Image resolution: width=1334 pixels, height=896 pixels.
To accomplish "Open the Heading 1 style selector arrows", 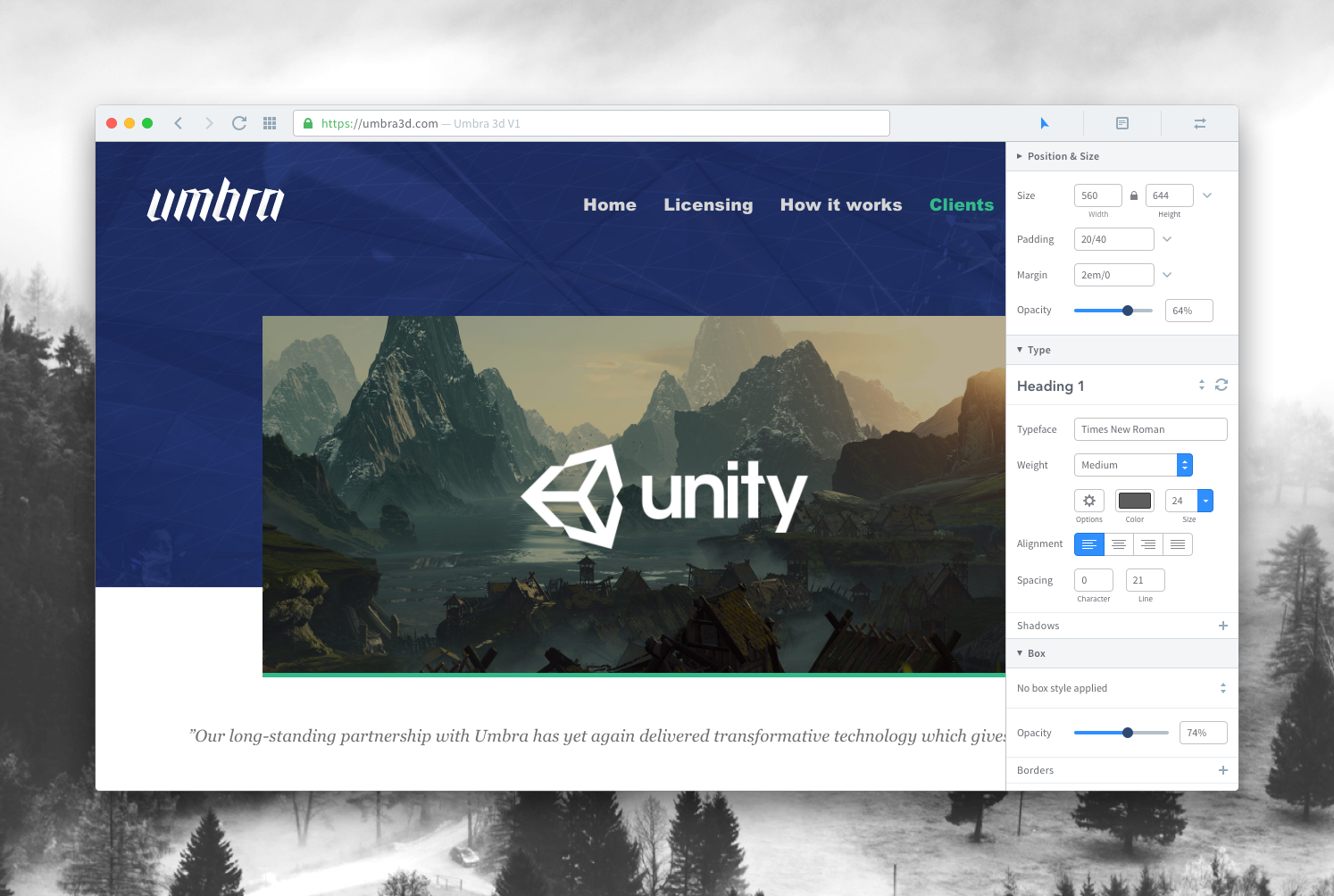I will click(x=1202, y=385).
